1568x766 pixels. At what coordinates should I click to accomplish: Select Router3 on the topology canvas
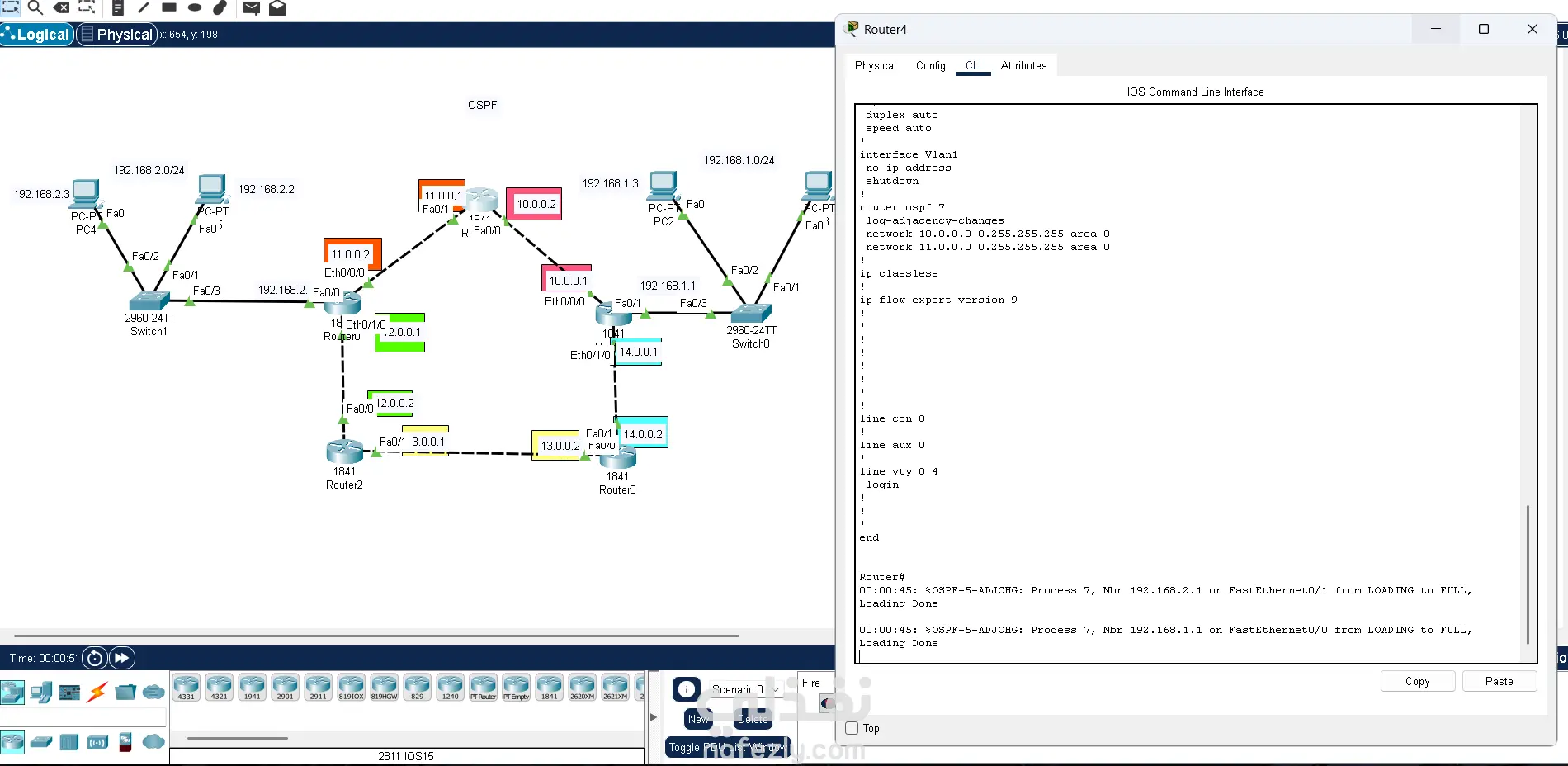(x=617, y=456)
